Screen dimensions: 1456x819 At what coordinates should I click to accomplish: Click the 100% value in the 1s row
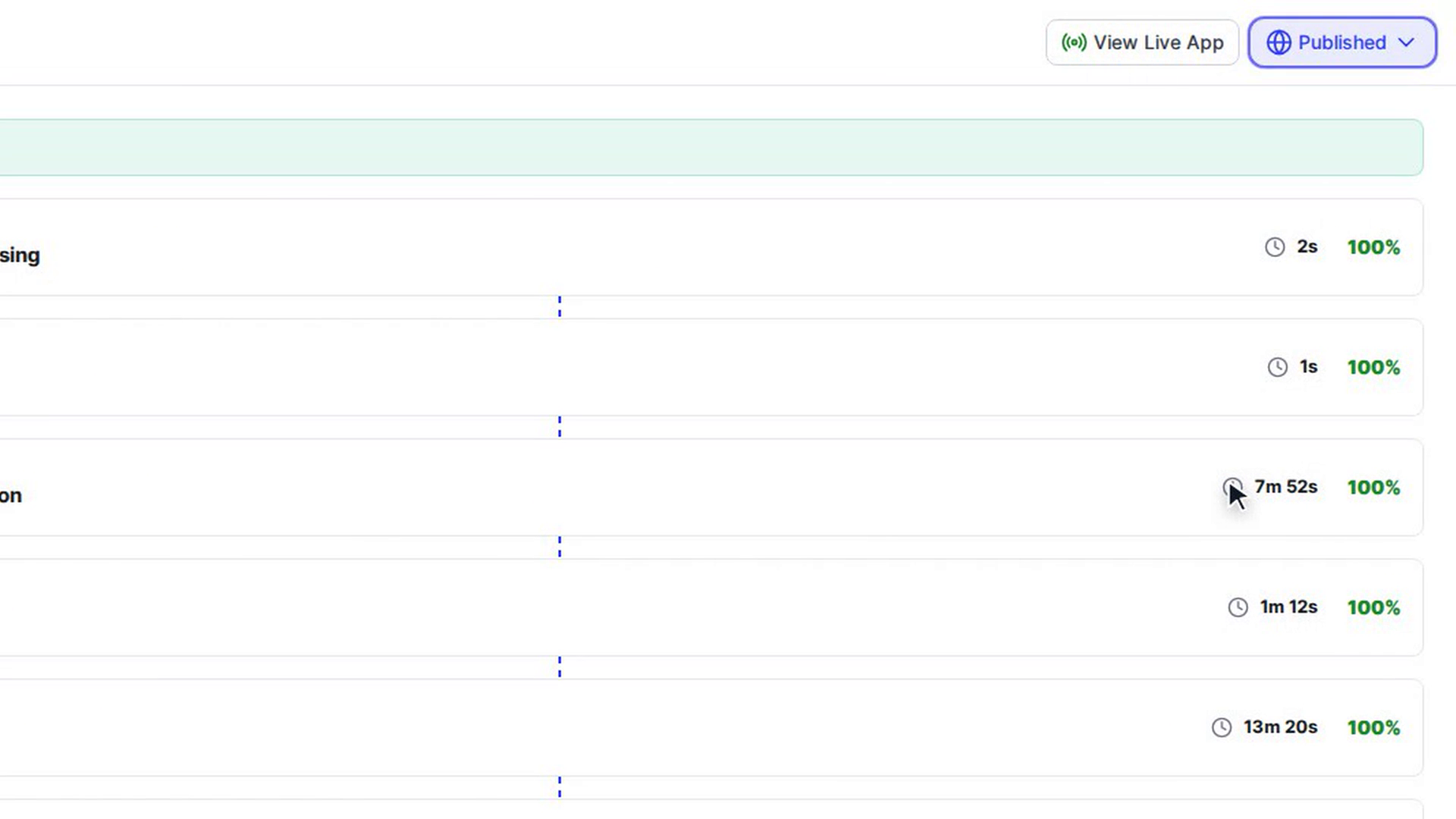pyautogui.click(x=1373, y=367)
